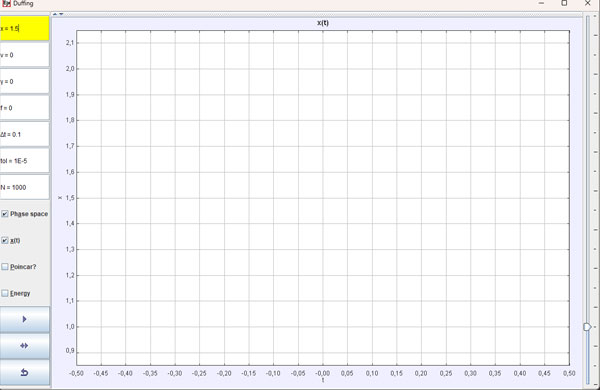This screenshot has width=600, height=390.
Task: Maximize the Duffing window
Action: point(564,3)
